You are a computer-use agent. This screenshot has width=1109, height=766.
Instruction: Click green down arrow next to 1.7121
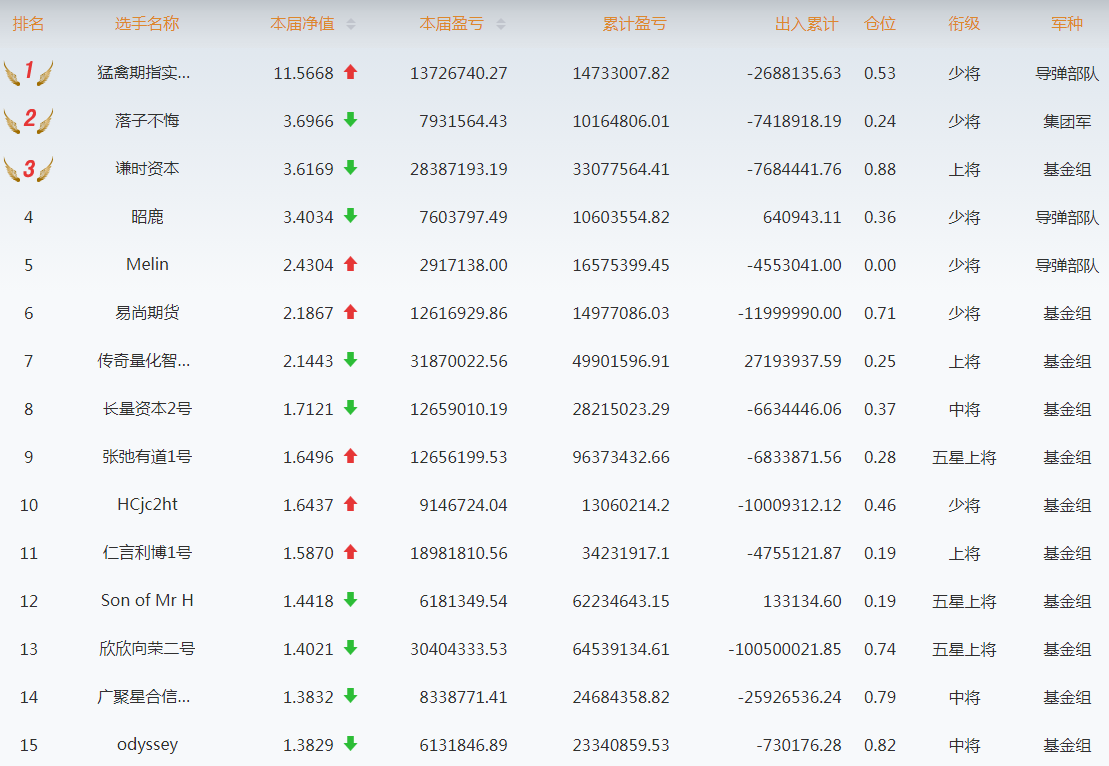point(350,407)
